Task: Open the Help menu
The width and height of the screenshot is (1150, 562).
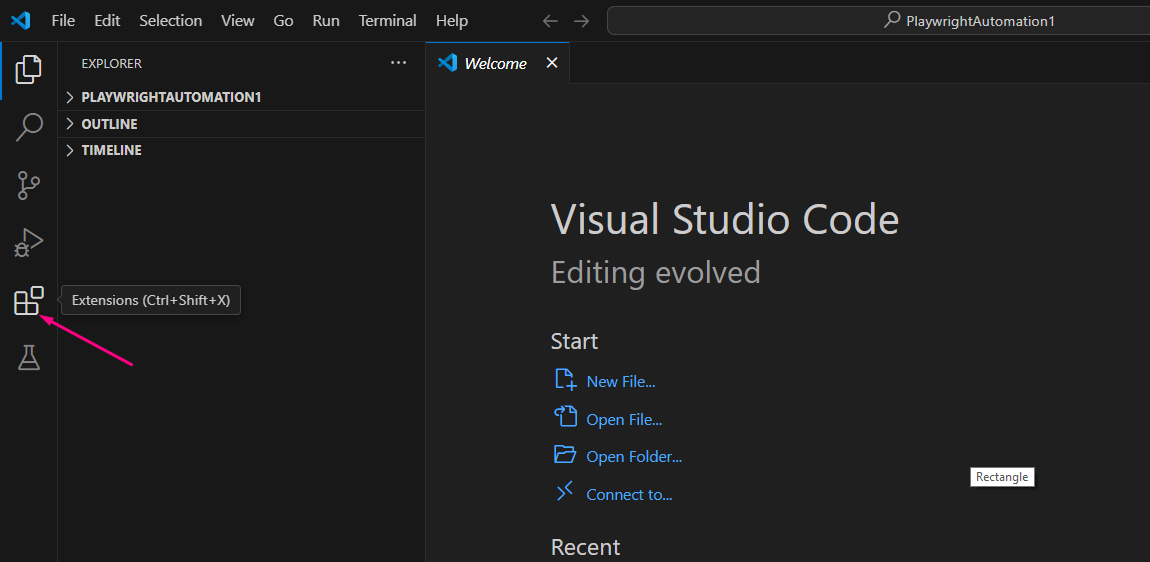Action: tap(452, 21)
